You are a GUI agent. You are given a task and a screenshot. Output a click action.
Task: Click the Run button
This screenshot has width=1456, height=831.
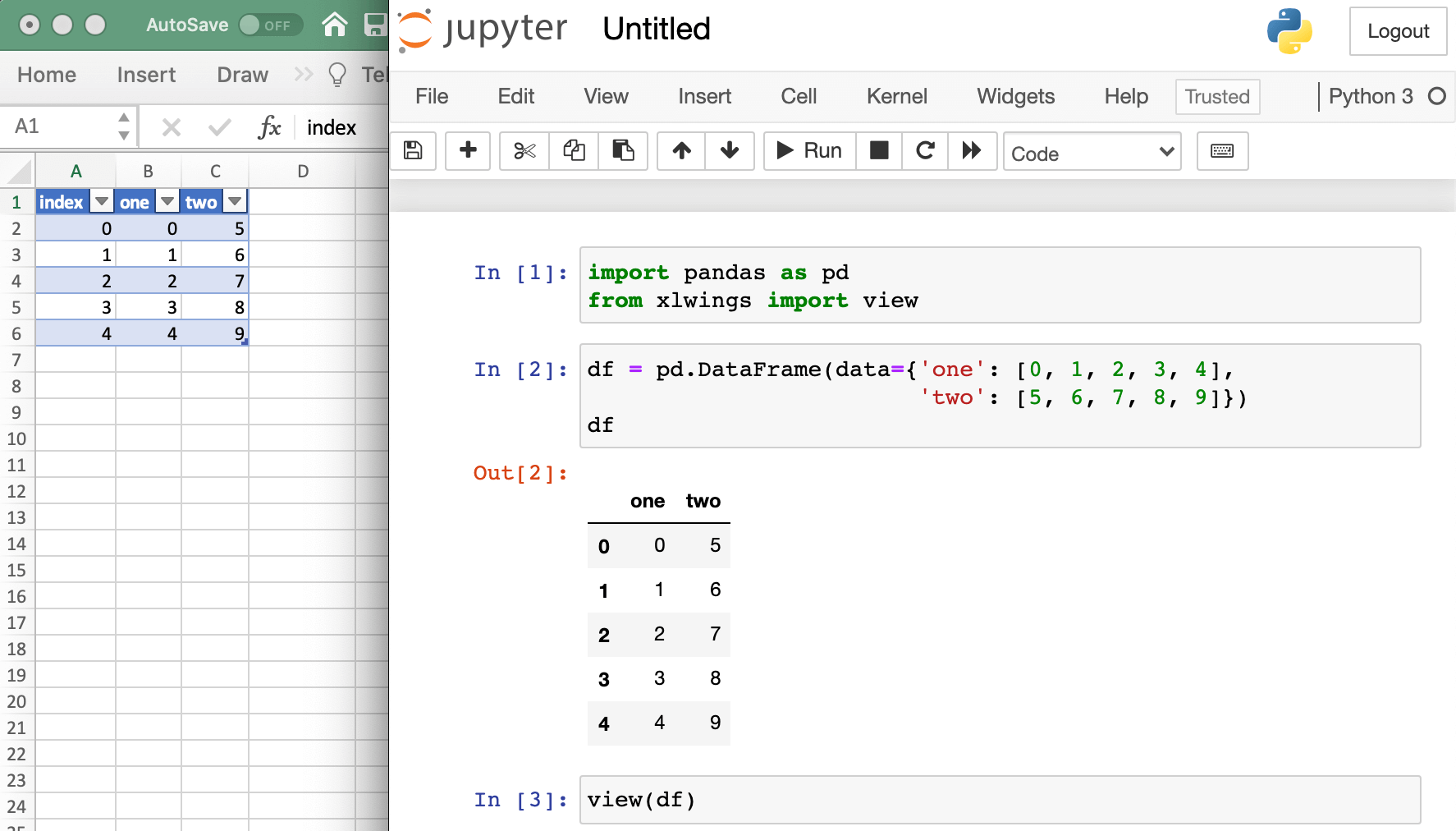809,151
